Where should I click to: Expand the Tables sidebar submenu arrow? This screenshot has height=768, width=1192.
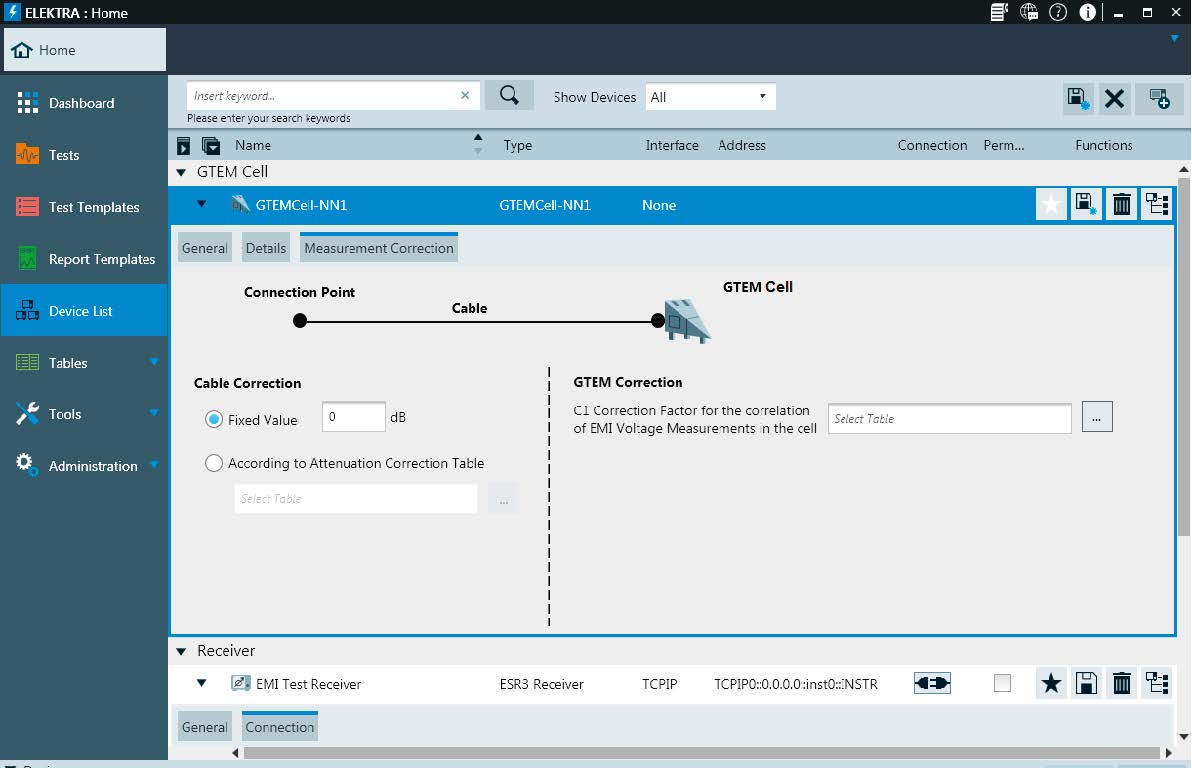pyautogui.click(x=154, y=362)
